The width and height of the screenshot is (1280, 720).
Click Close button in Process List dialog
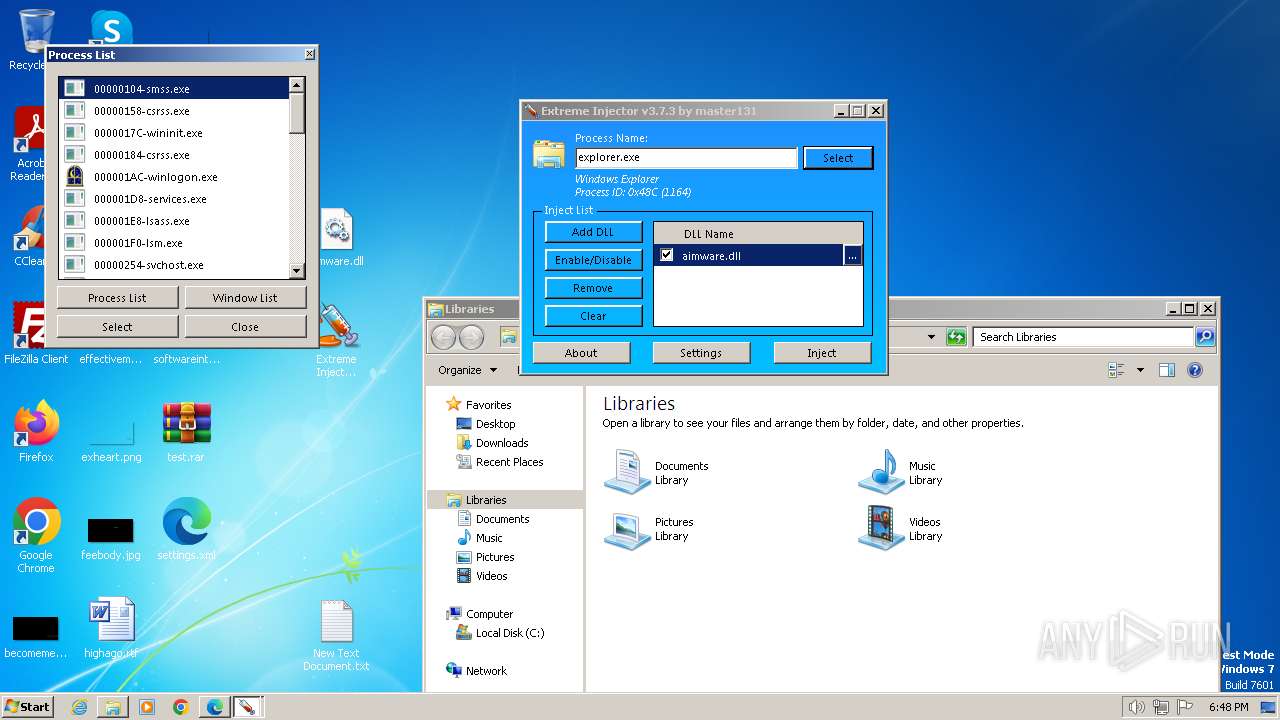coord(245,327)
